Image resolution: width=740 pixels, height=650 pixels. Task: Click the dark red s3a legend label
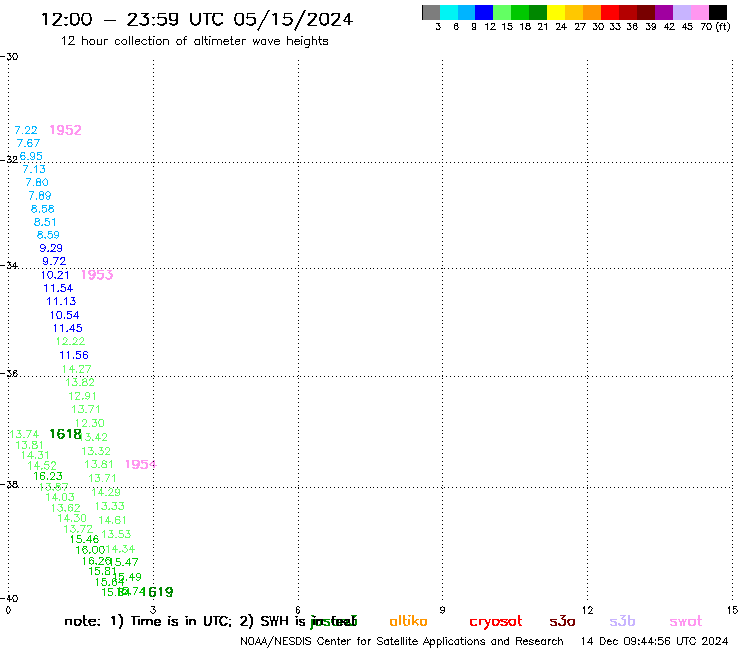[562, 622]
